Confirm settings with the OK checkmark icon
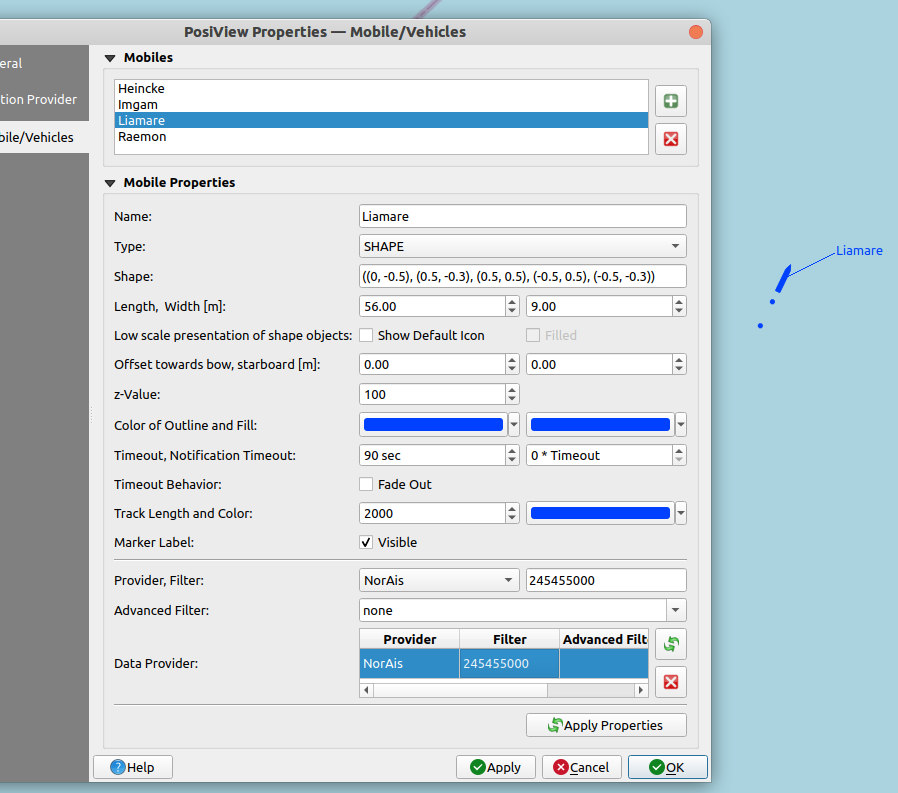 pos(666,767)
